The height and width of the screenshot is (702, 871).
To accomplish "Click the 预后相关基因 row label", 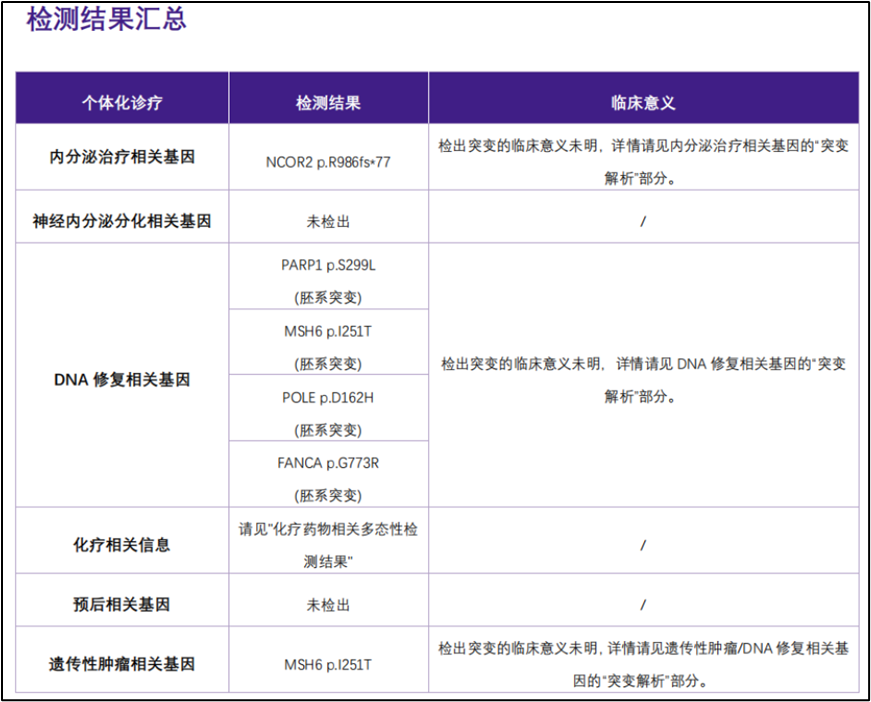I will click(121, 601).
